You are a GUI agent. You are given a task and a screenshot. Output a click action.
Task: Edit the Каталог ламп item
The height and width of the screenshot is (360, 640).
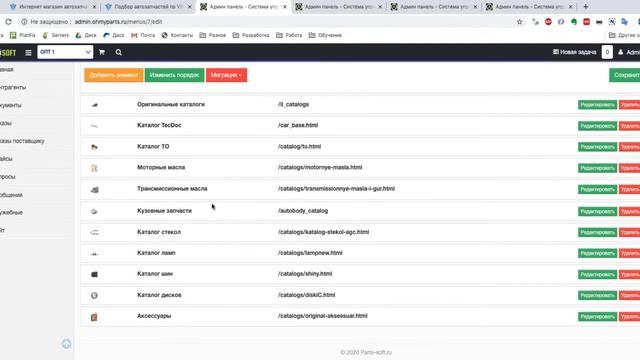[x=597, y=253]
